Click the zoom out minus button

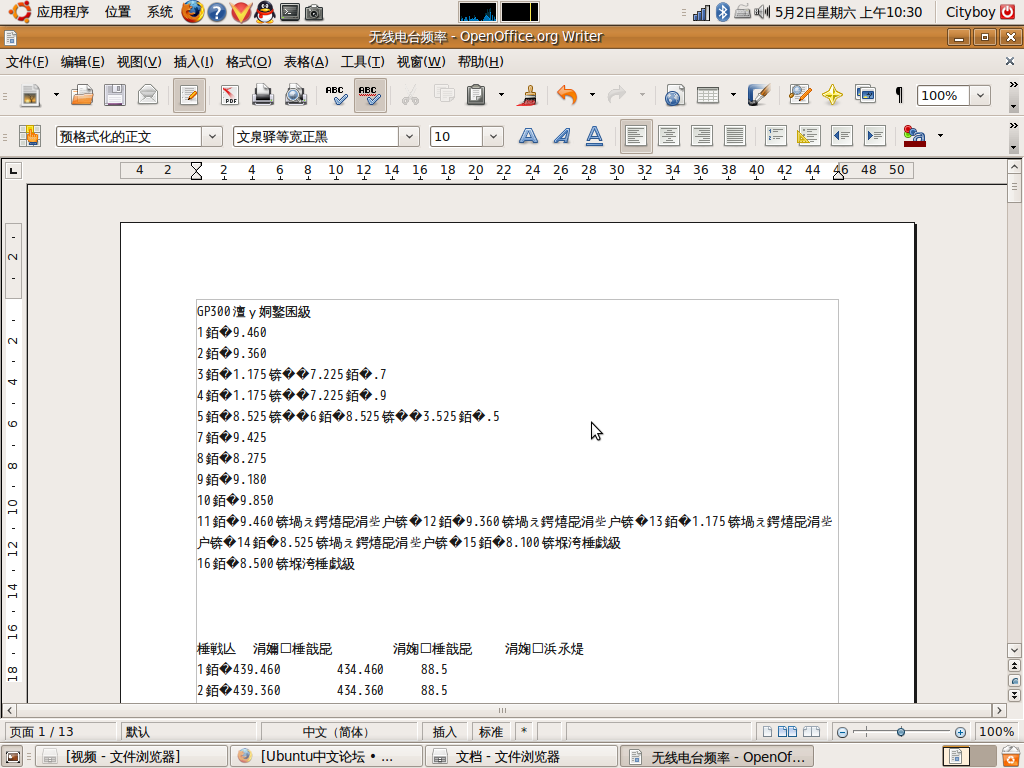pyautogui.click(x=842, y=732)
